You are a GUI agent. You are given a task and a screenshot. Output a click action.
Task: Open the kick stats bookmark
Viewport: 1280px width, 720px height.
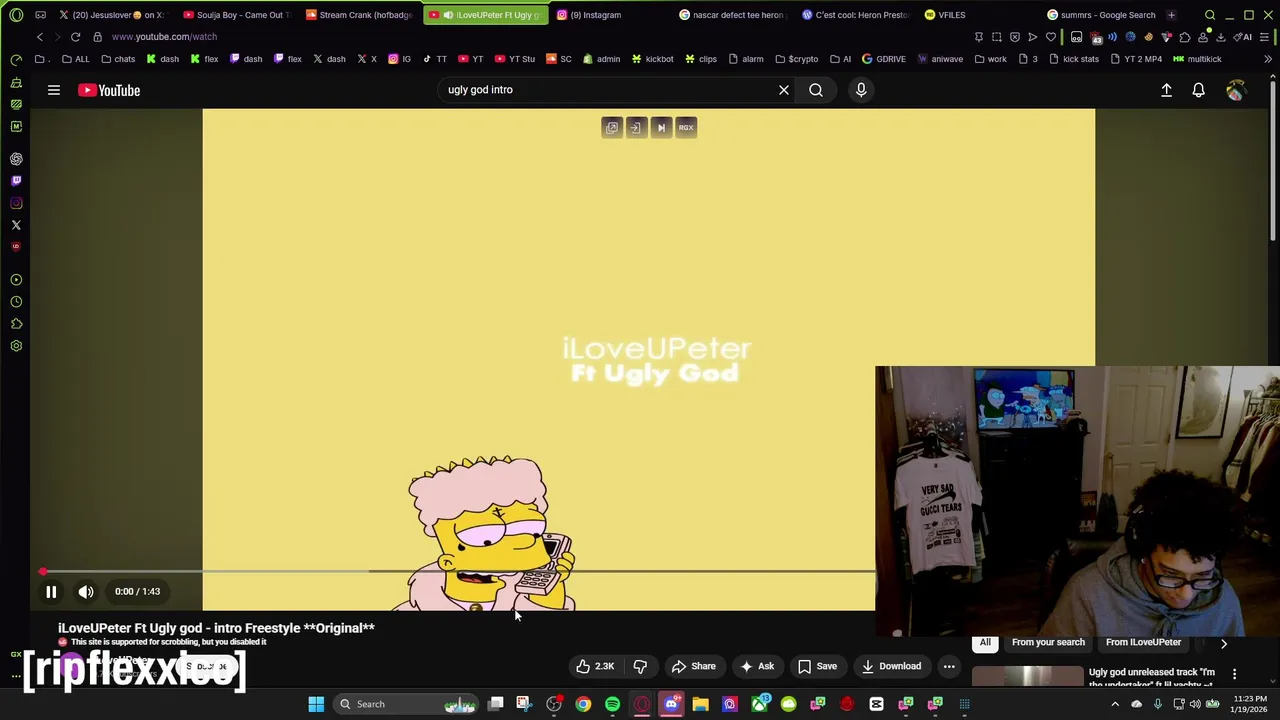point(1073,59)
